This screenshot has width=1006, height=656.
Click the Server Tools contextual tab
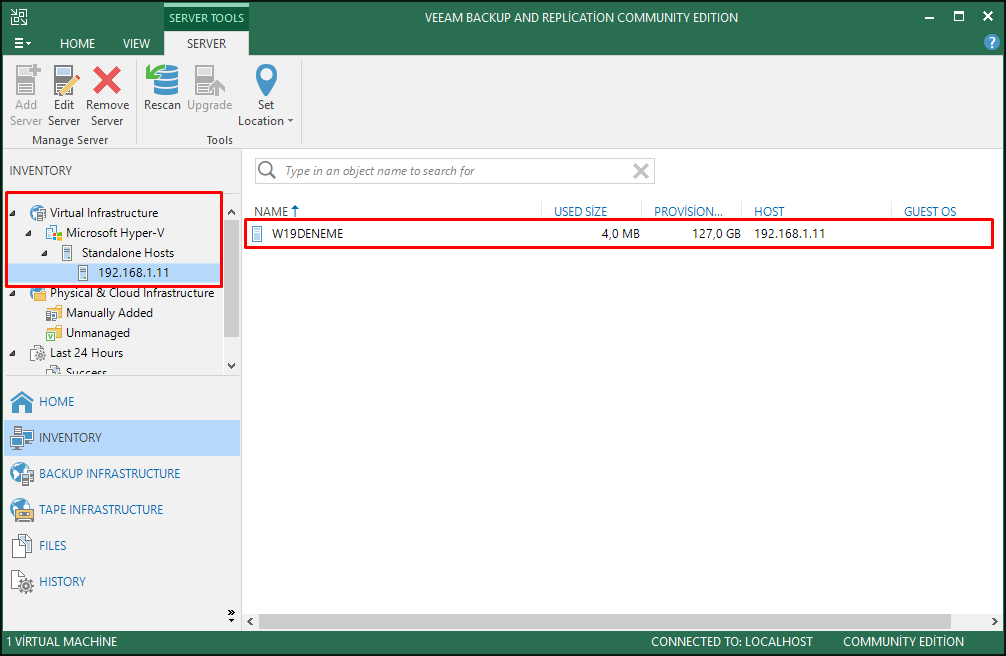tap(207, 18)
